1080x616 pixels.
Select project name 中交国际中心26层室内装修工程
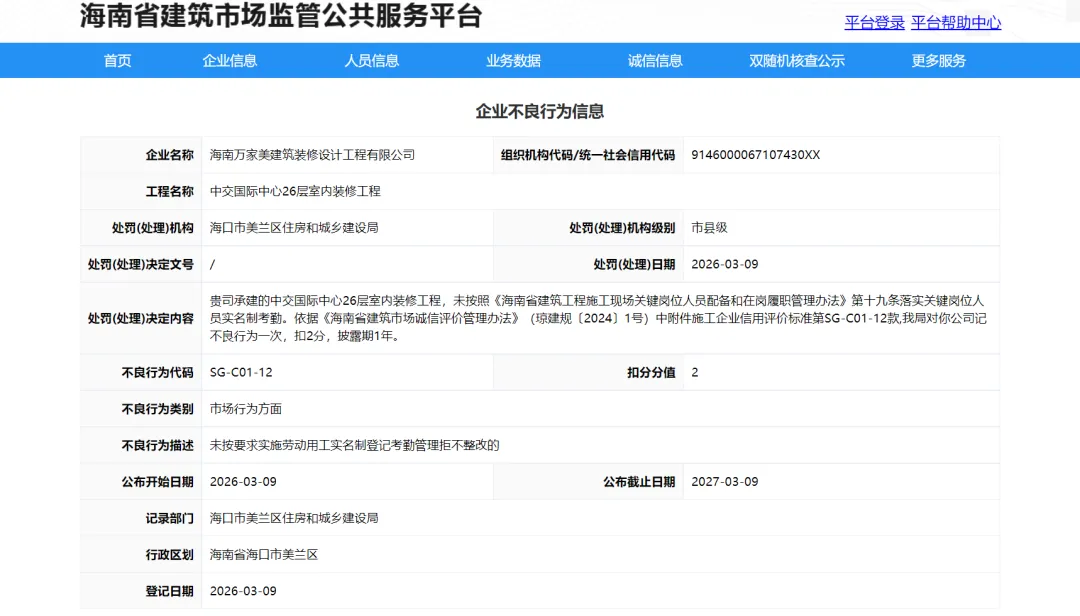click(295, 192)
